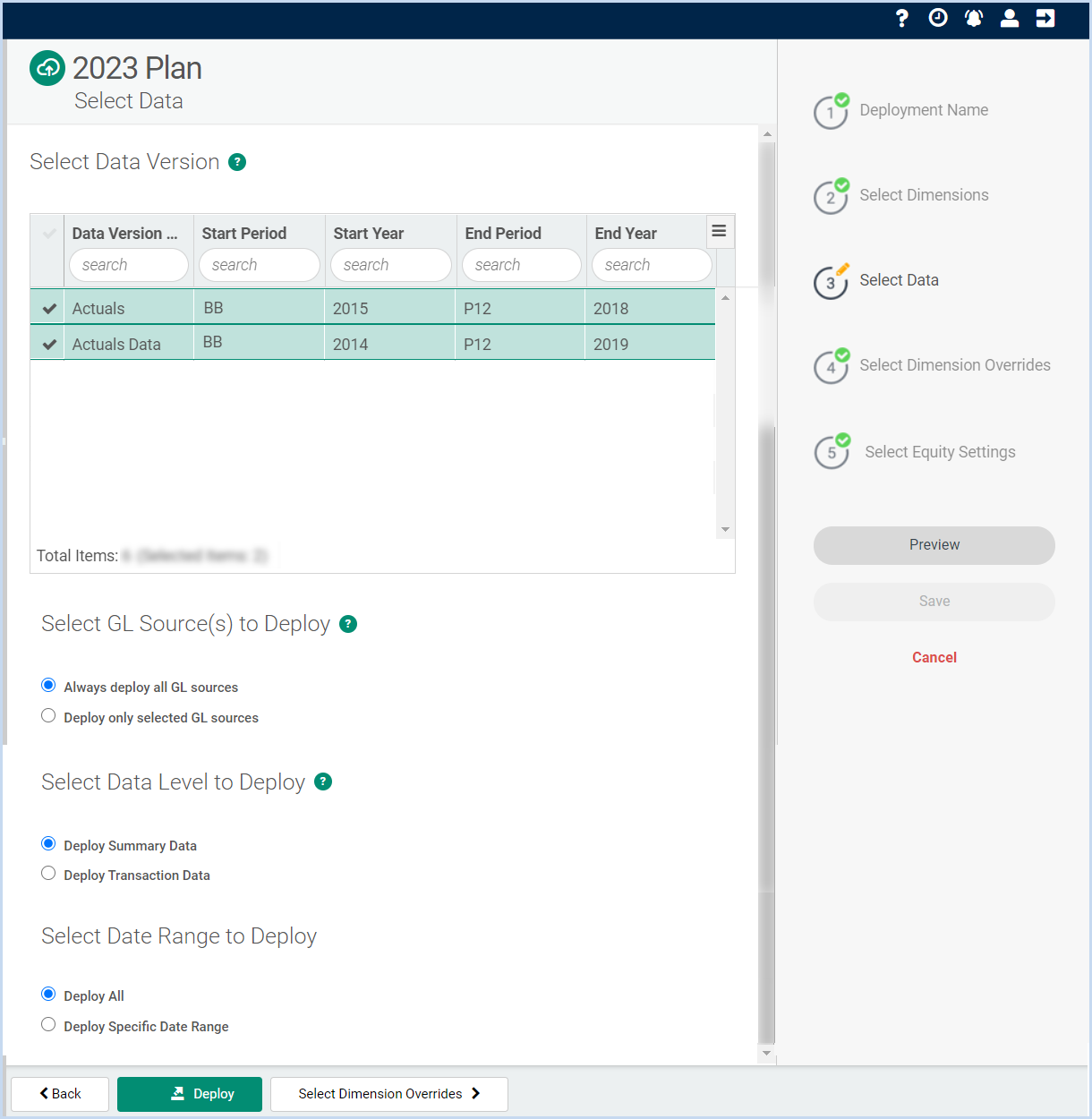Click the grid scrollbar up arrow

pos(726,297)
